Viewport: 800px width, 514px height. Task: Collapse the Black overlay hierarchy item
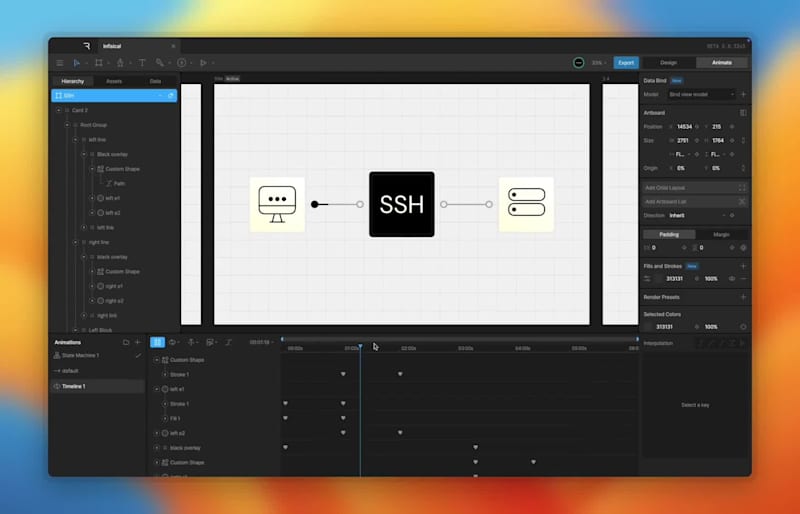click(84, 154)
